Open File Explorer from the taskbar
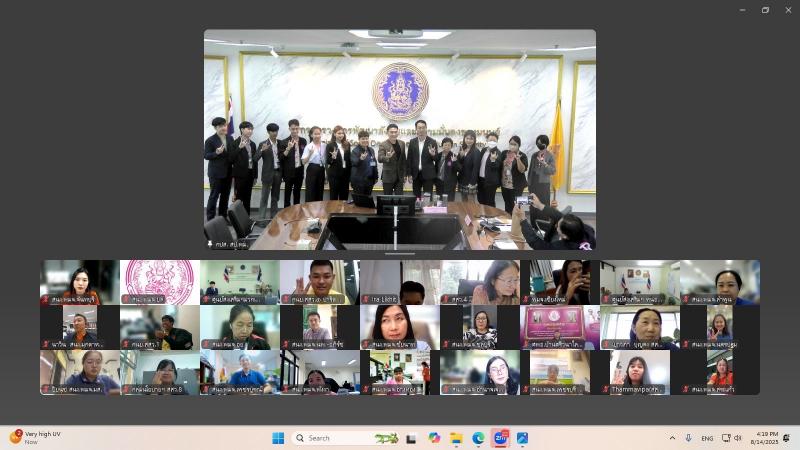Viewport: 800px width, 450px height. [456, 438]
